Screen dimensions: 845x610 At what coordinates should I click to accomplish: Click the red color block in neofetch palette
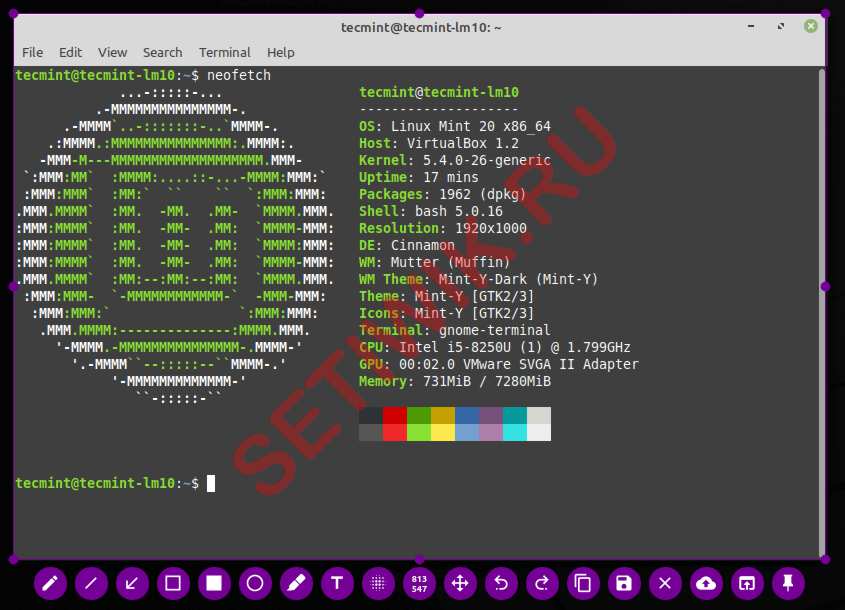point(394,415)
